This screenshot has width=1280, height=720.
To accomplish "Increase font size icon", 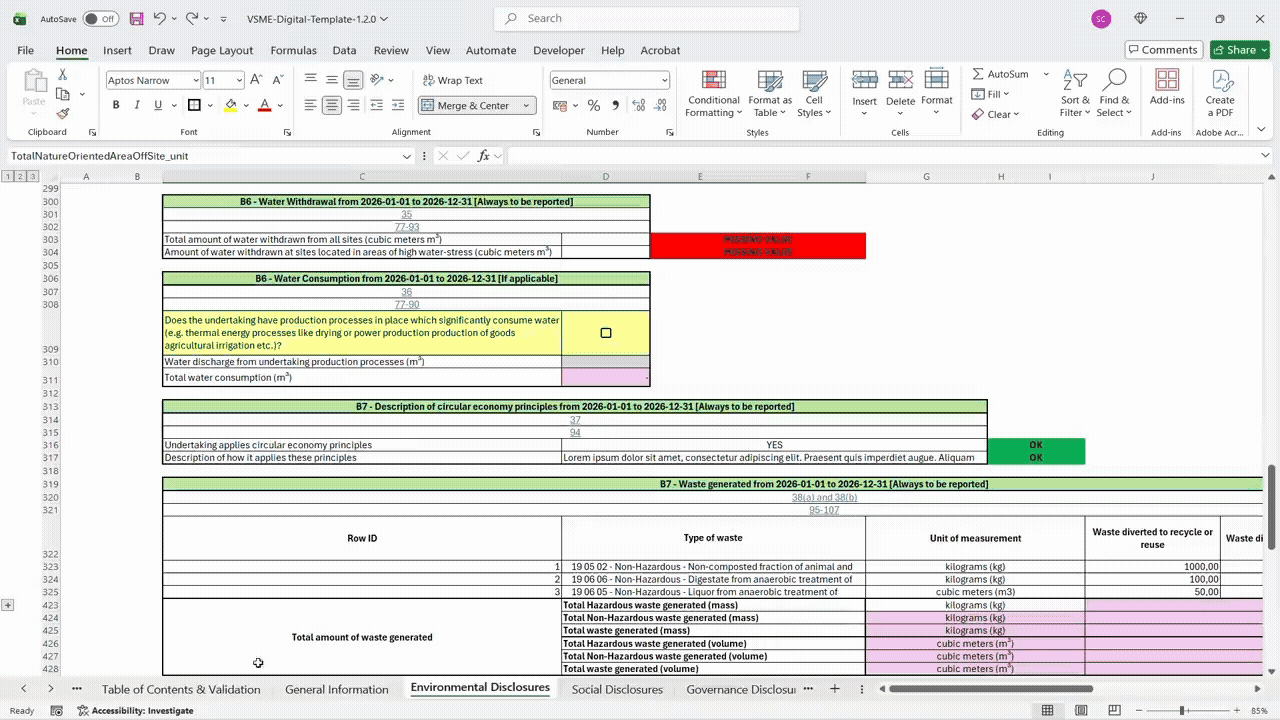I will [x=256, y=80].
